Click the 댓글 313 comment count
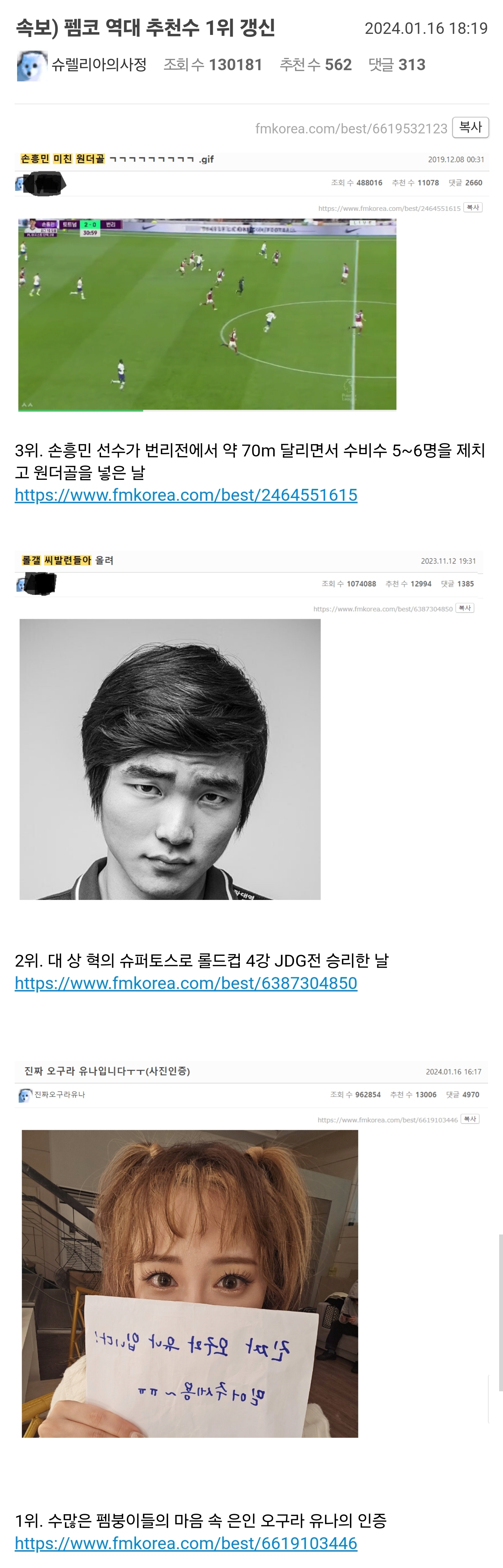This screenshot has height=1568, width=503. pyautogui.click(x=397, y=65)
